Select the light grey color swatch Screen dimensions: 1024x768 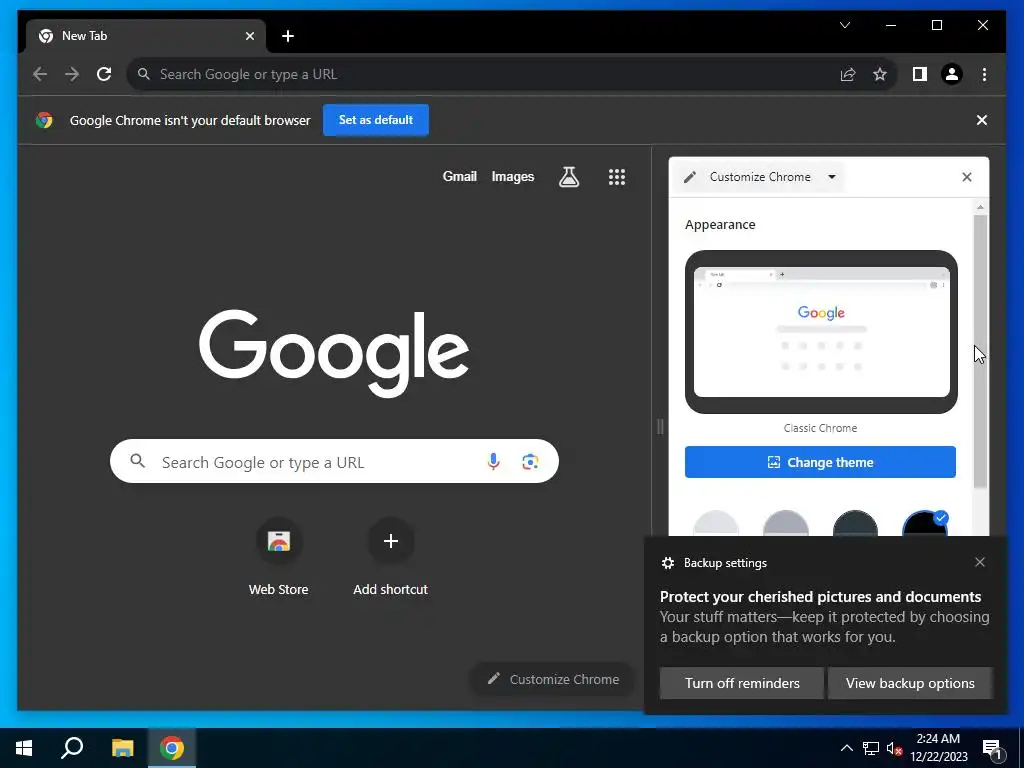[x=716, y=523]
